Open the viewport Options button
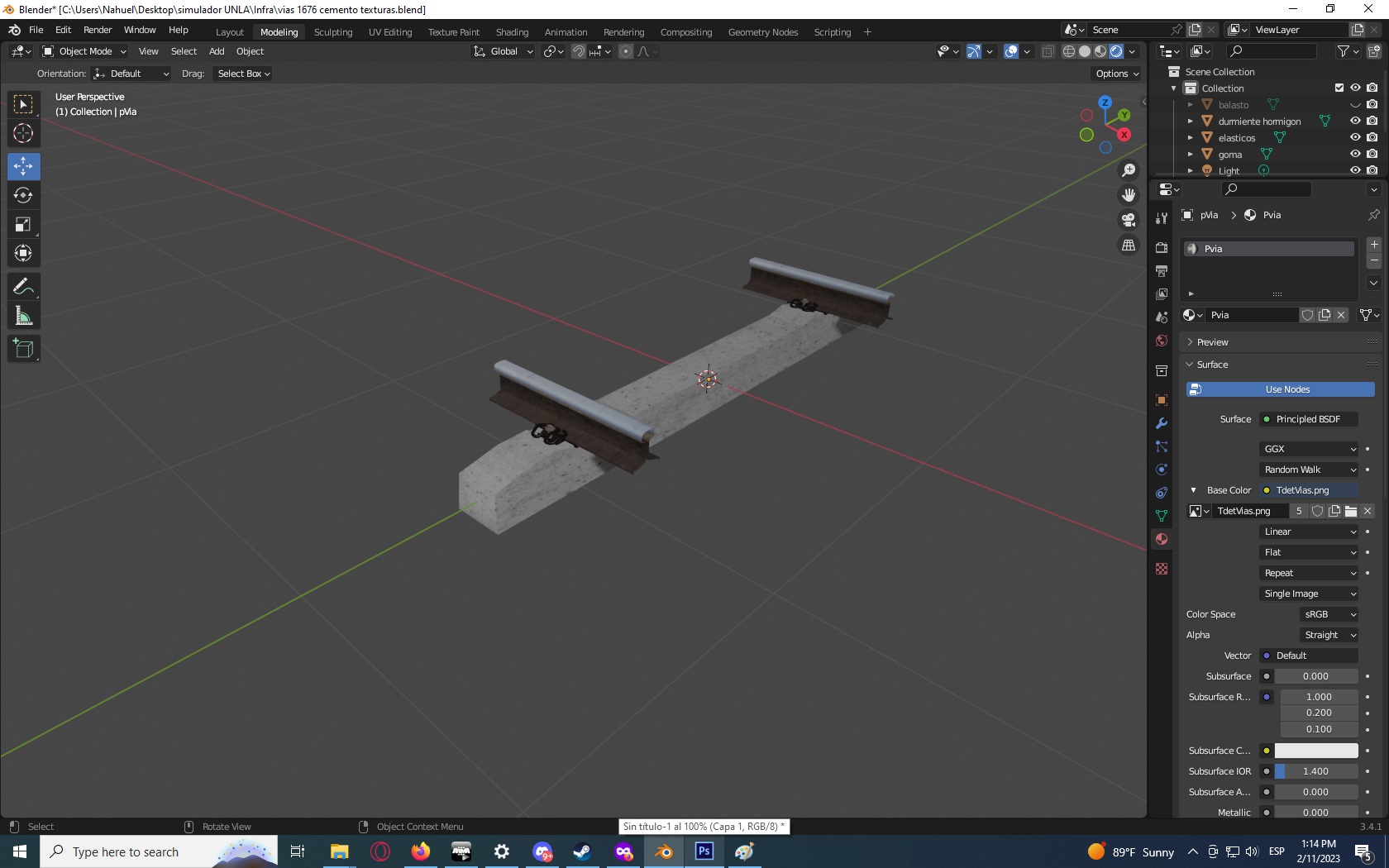Image resolution: width=1389 pixels, height=868 pixels. tap(1117, 74)
